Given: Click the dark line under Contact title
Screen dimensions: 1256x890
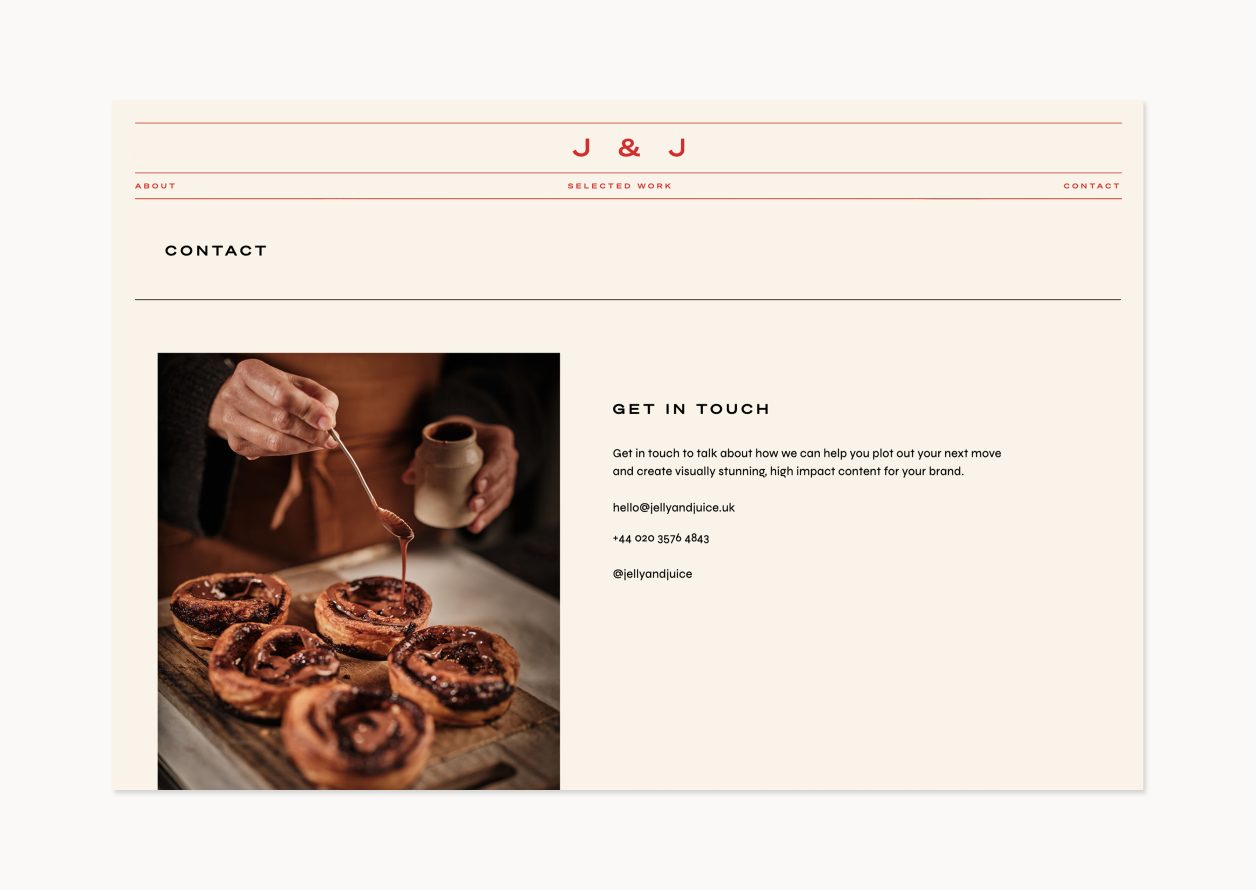Looking at the screenshot, I should click(628, 299).
